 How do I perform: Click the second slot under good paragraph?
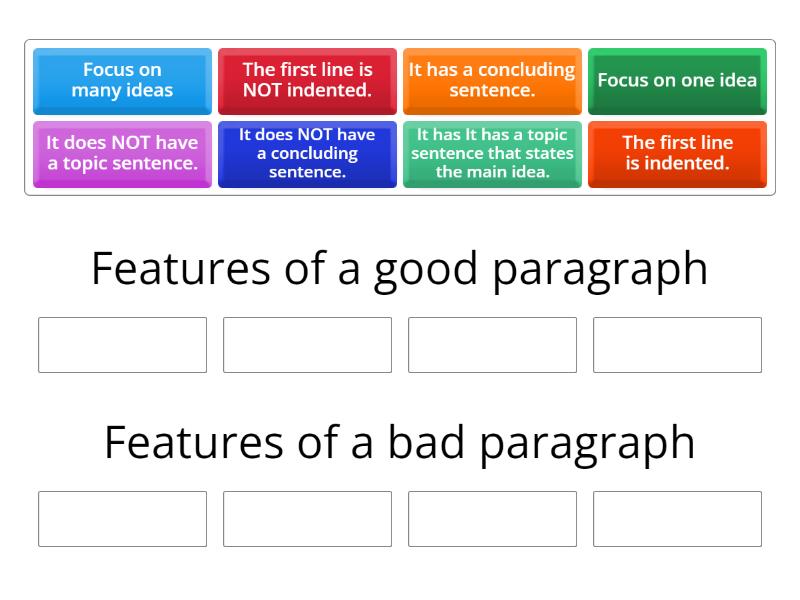coord(307,345)
